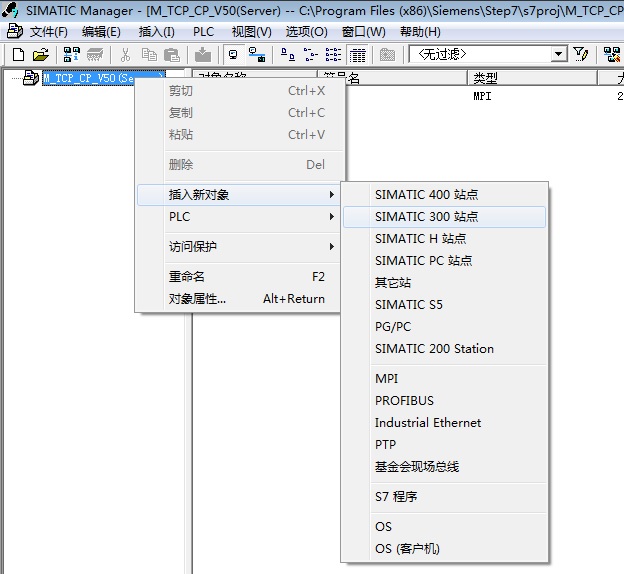The height and width of the screenshot is (574, 624).
Task: Select the M_TCP_CP_V50 project tree node
Action: coord(88,78)
